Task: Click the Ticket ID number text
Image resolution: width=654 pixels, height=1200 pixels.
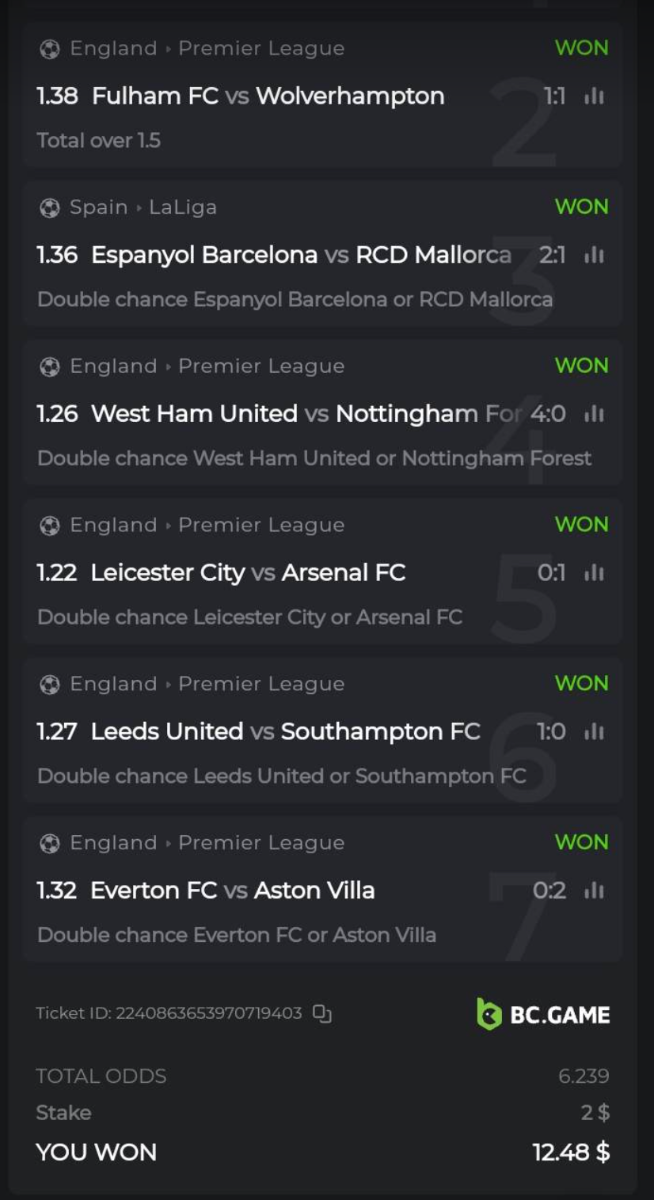Action: [209, 1013]
